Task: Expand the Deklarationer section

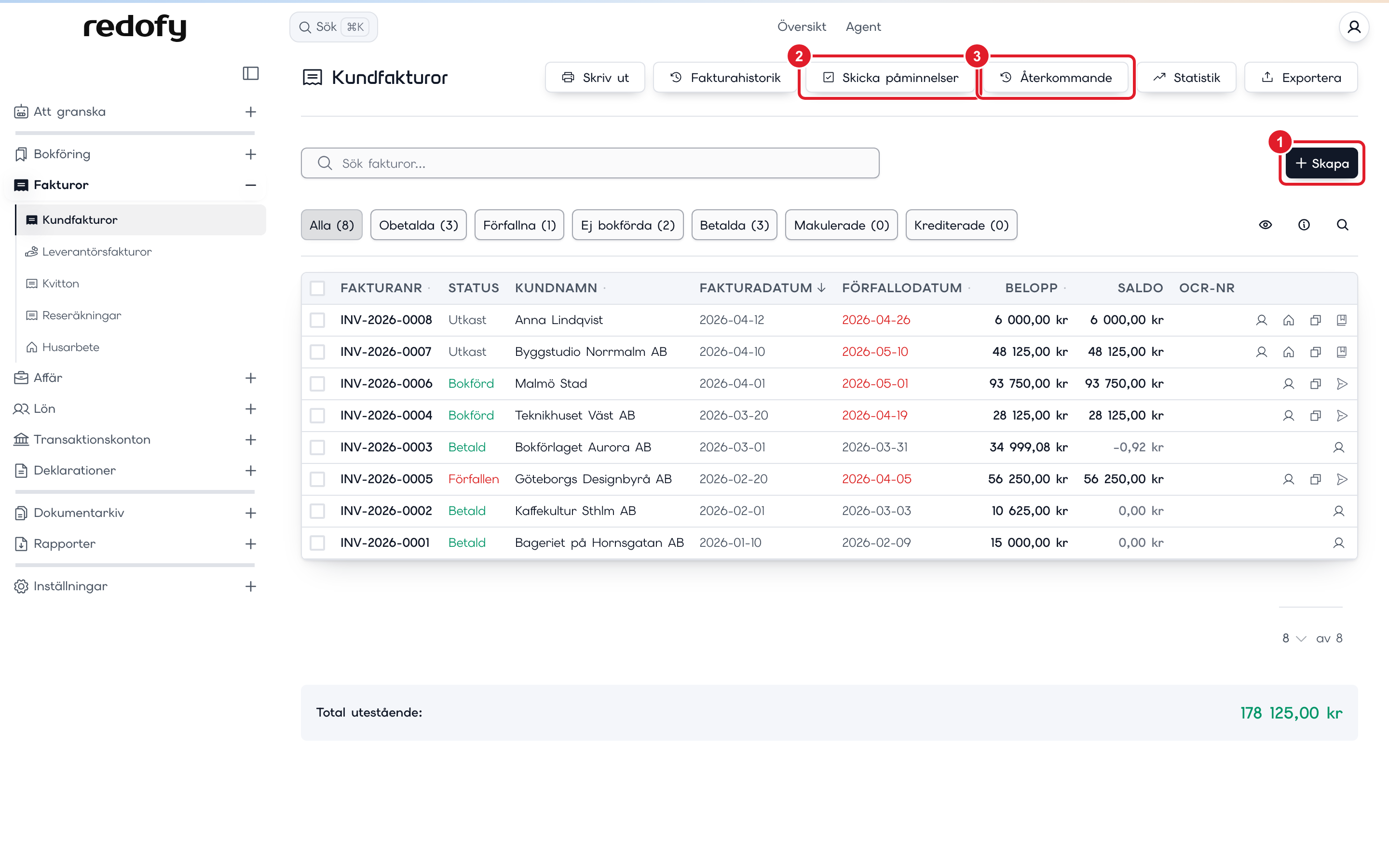Action: pos(251,471)
